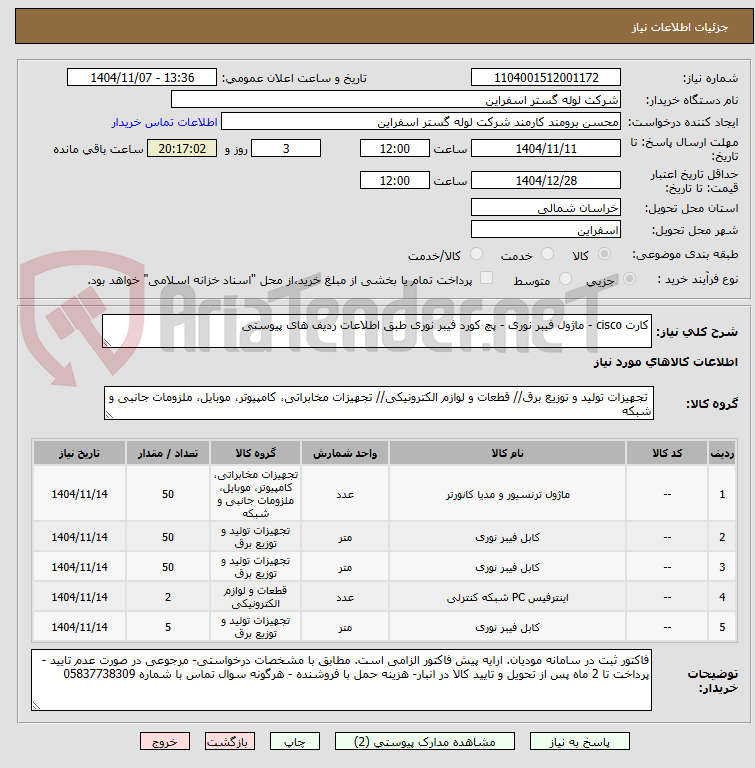Click item name ماژول ترنسیور و مدیا کانورتر
Viewport: 755px width, 768px height.
(x=508, y=495)
